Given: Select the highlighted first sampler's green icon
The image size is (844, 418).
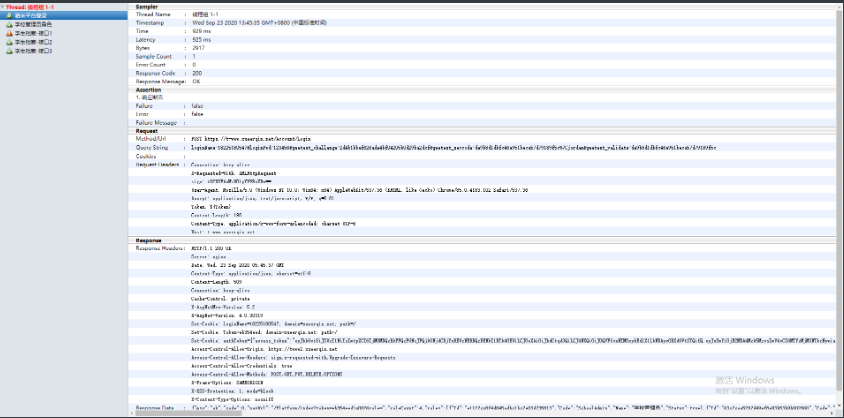Looking at the screenshot, I should [x=9, y=16].
